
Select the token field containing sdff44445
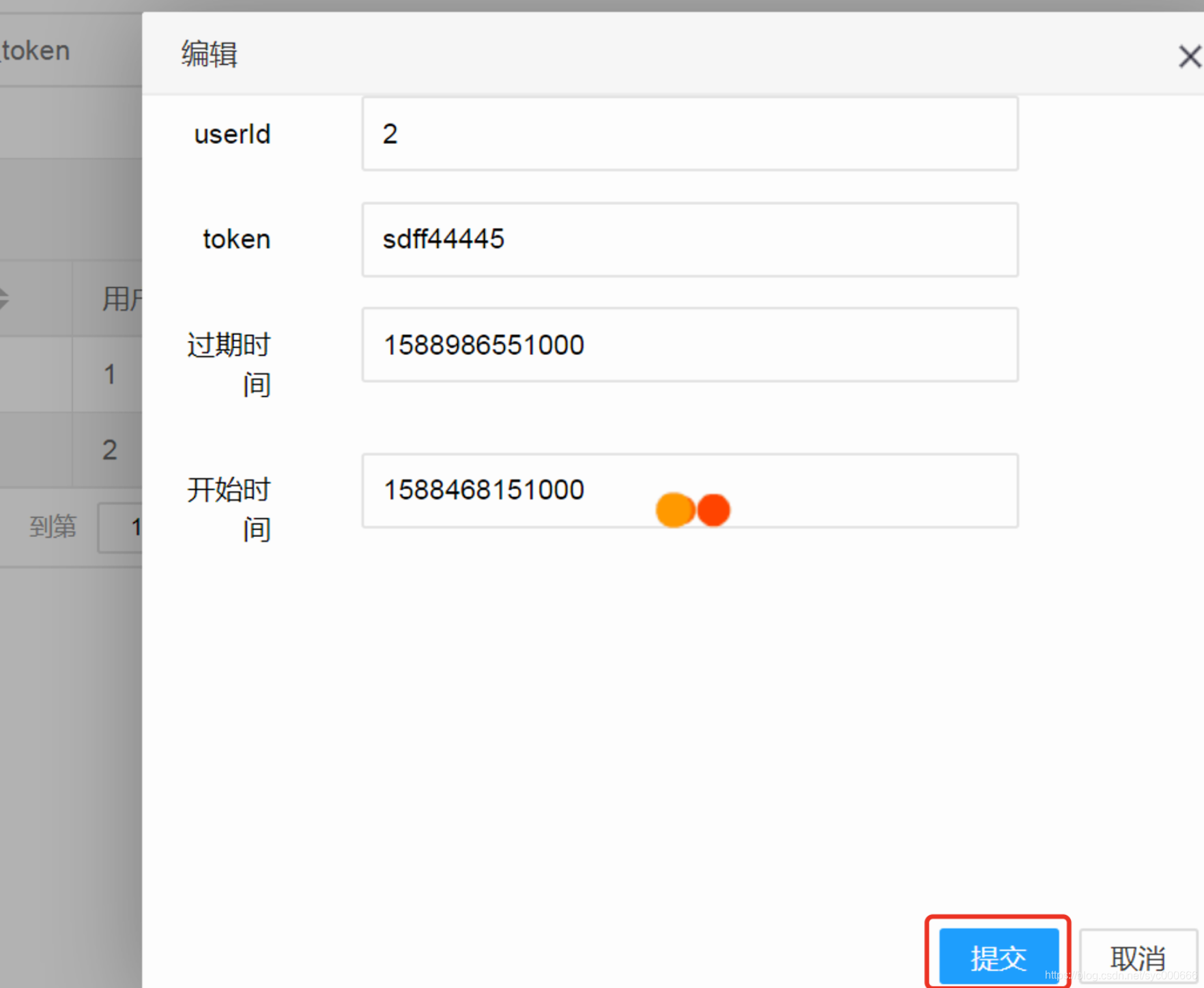(689, 239)
